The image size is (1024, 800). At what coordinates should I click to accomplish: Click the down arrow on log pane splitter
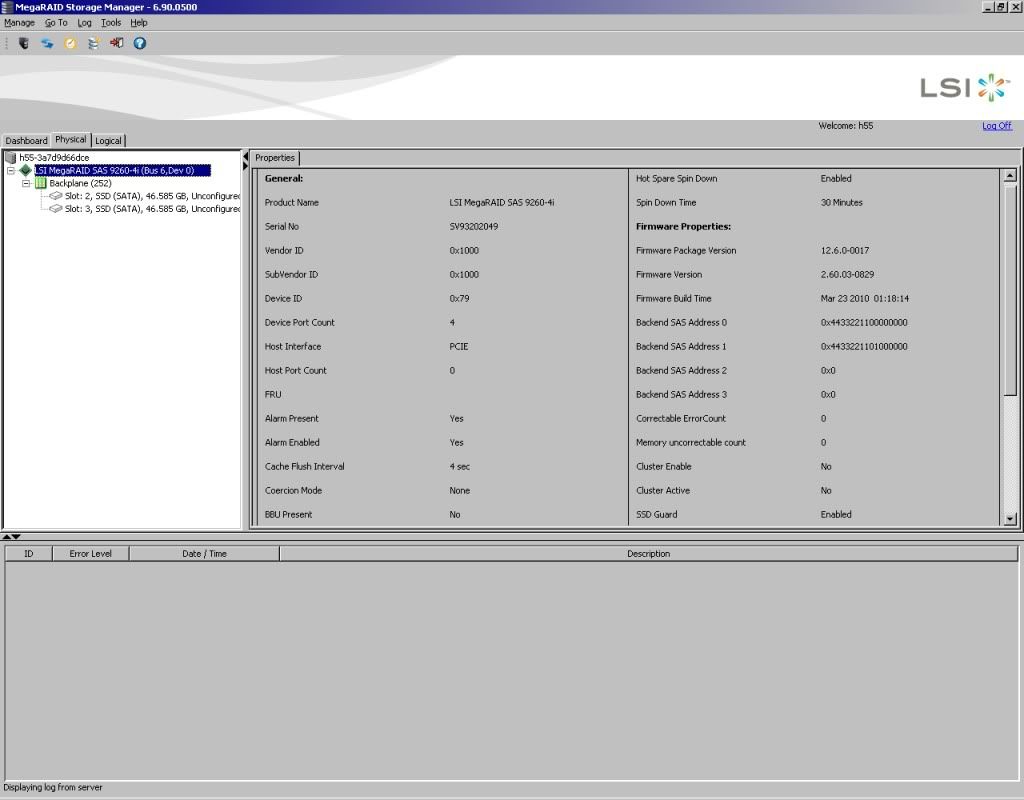coord(16,536)
